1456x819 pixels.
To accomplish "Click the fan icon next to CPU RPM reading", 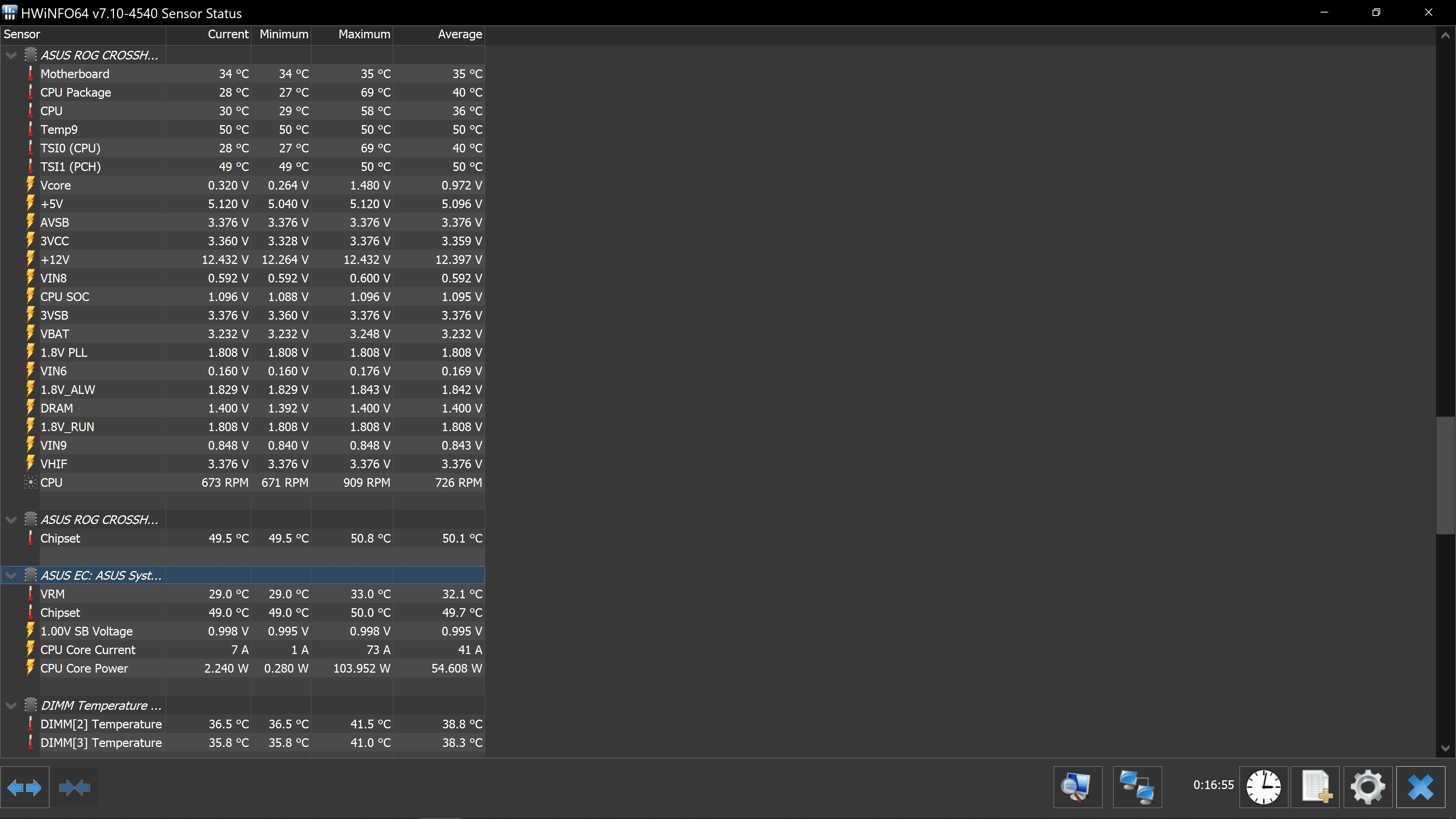I will pyautogui.click(x=31, y=482).
